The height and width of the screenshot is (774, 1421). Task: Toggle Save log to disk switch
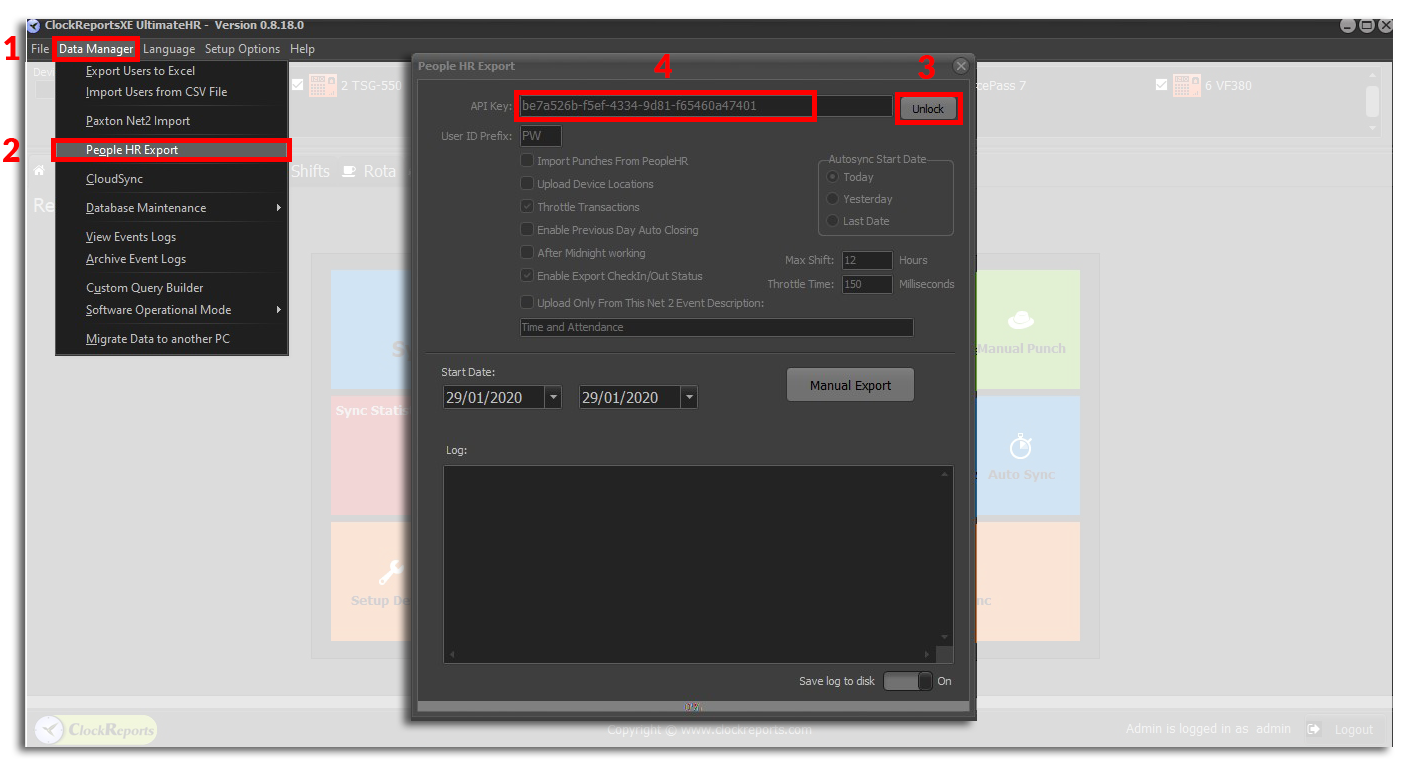point(908,681)
